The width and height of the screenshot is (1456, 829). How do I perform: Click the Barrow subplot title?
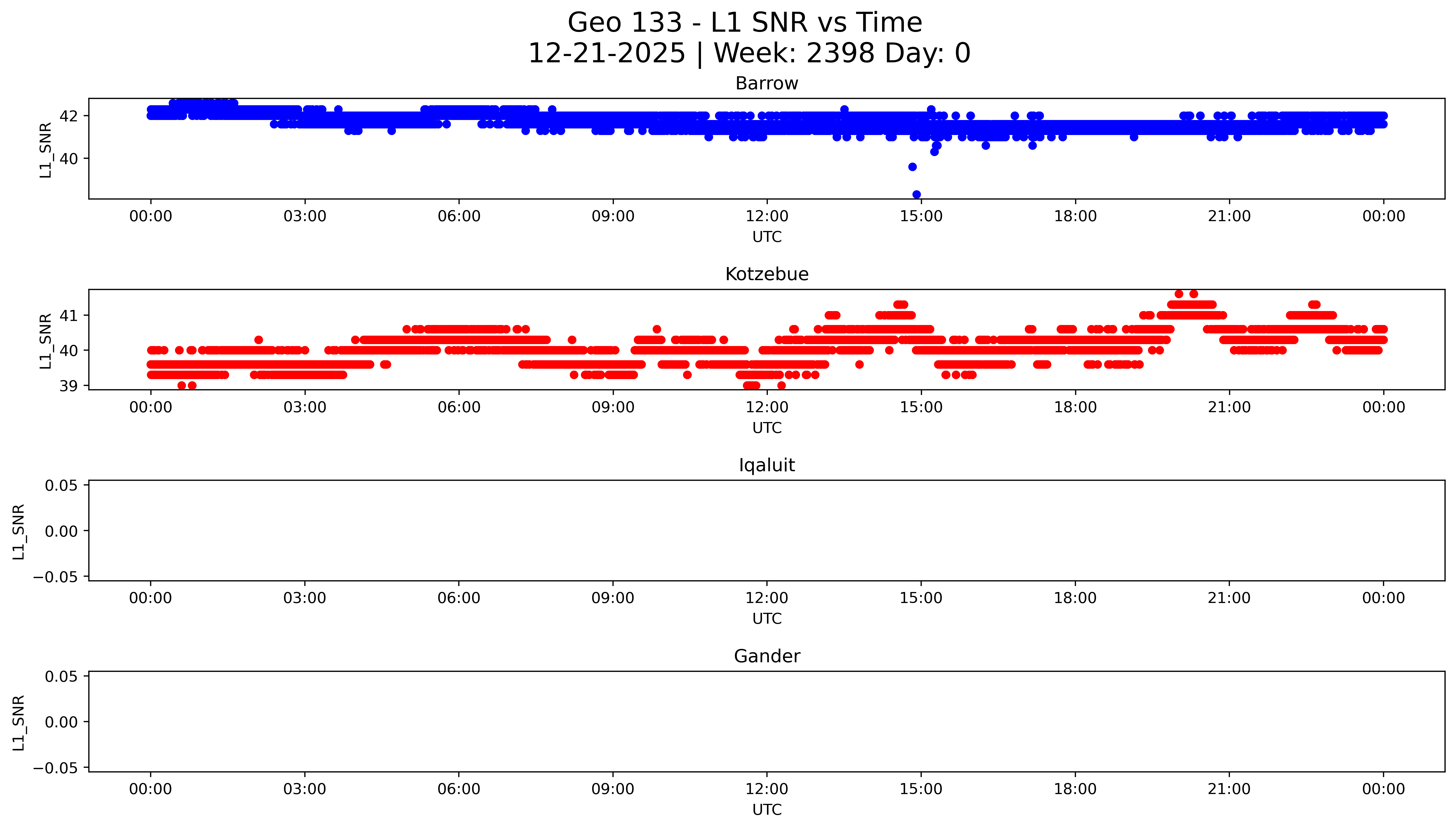[766, 84]
